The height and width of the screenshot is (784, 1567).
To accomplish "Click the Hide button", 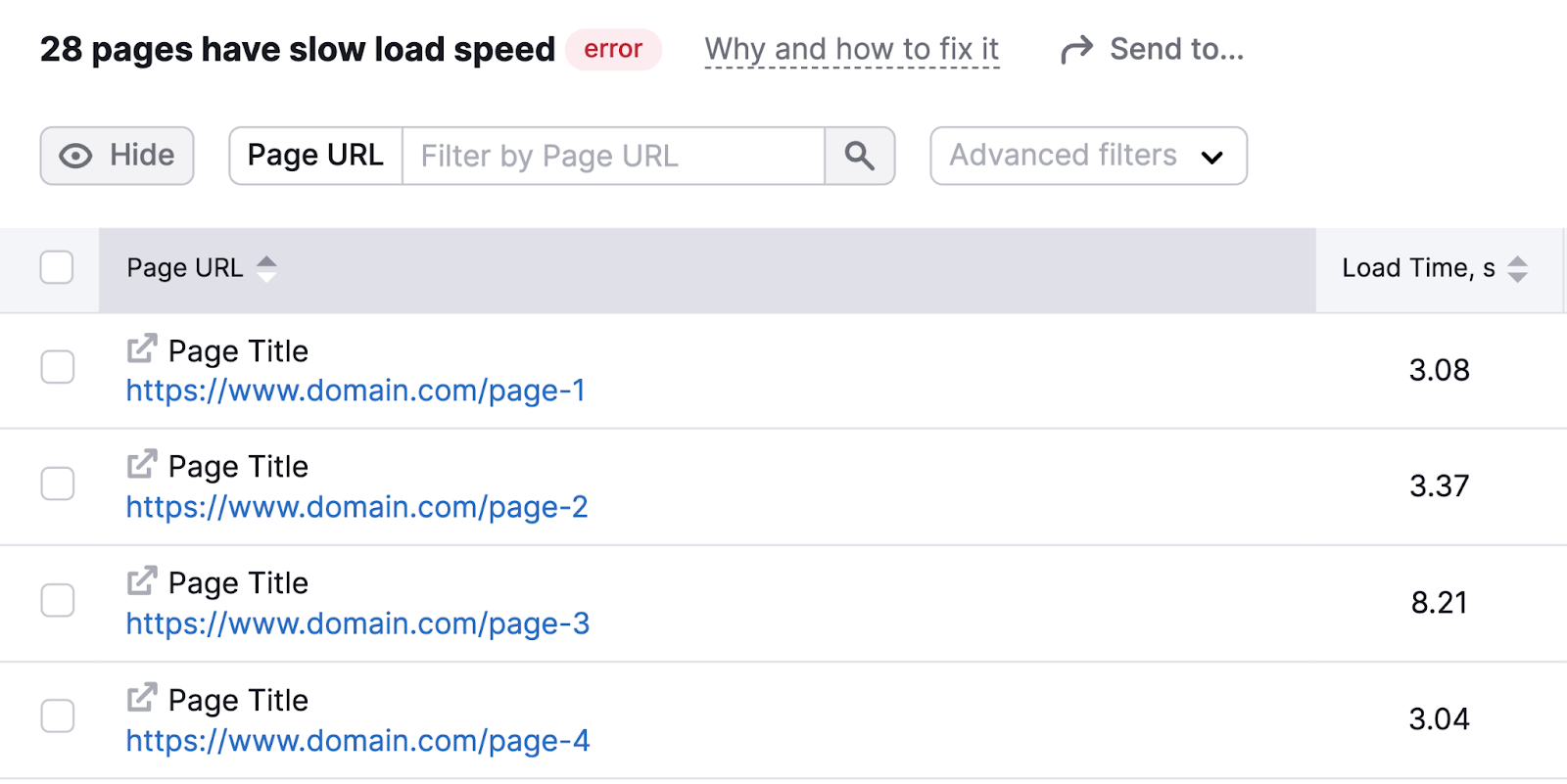I will [117, 155].
